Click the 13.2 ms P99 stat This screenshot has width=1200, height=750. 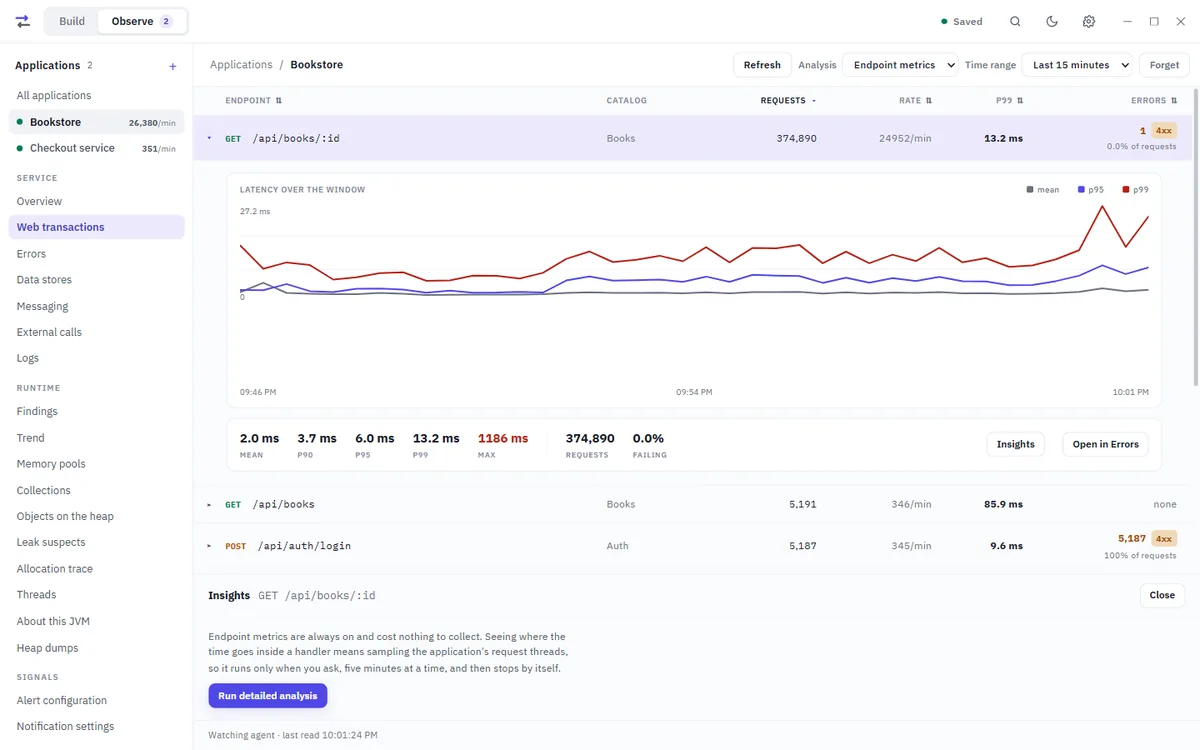coord(436,438)
